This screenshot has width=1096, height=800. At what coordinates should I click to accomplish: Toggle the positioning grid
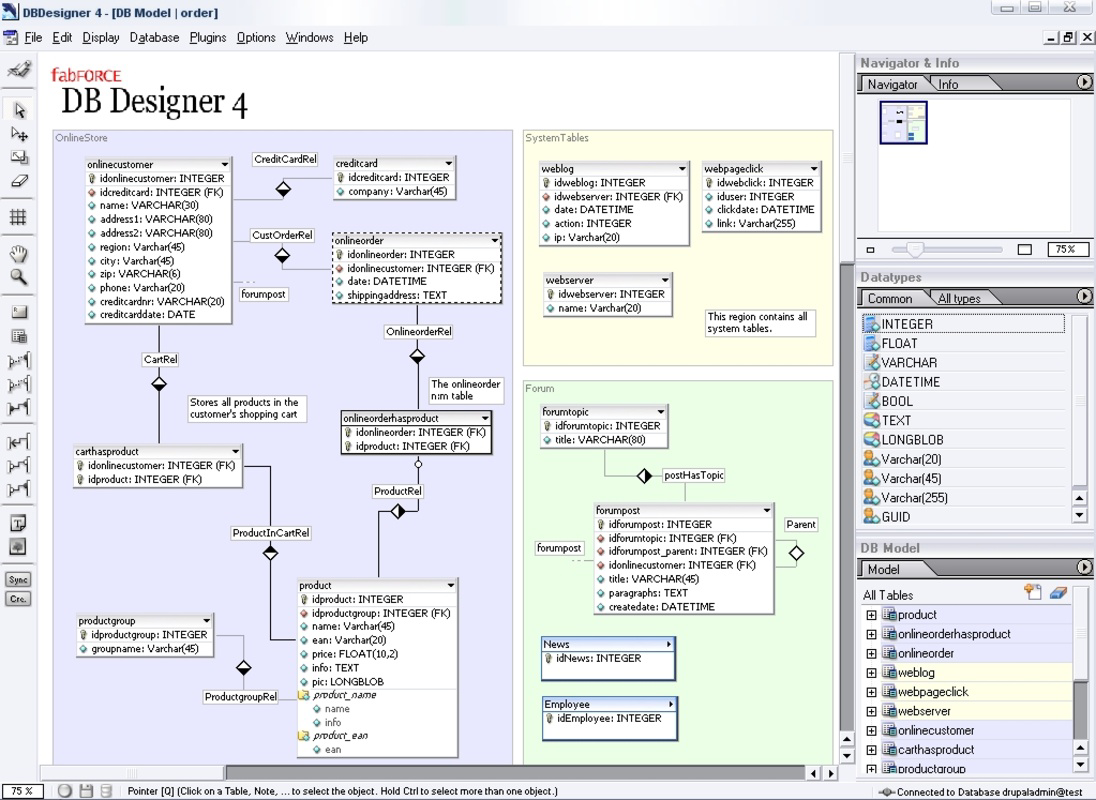click(x=19, y=217)
